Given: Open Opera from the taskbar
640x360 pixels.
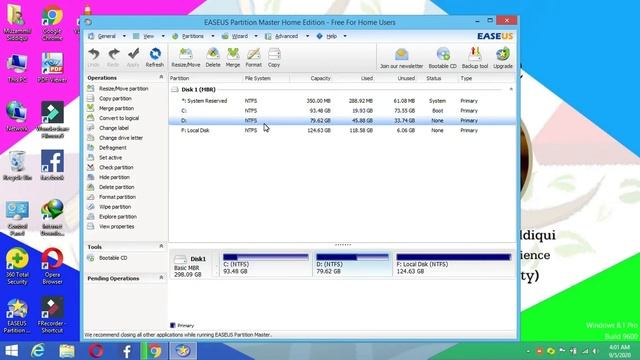Looking at the screenshot, I should click(x=96, y=351).
